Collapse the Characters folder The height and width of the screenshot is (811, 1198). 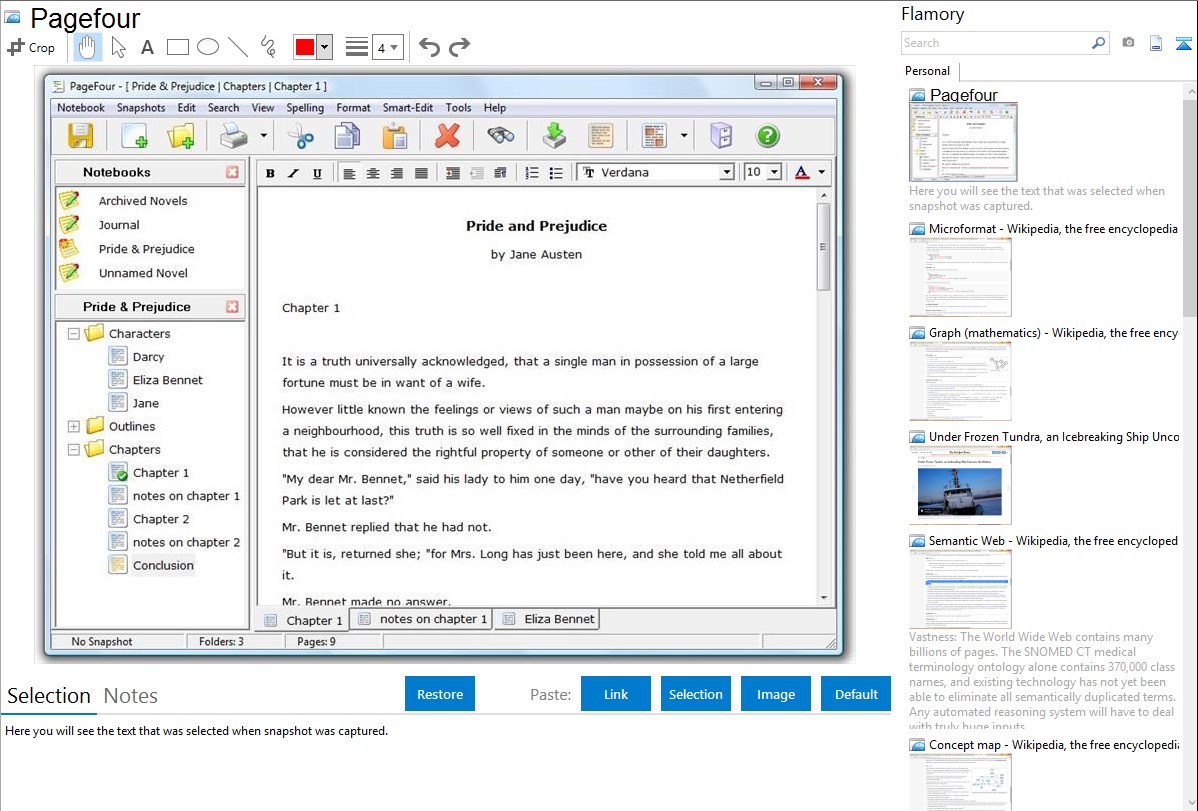(x=73, y=334)
